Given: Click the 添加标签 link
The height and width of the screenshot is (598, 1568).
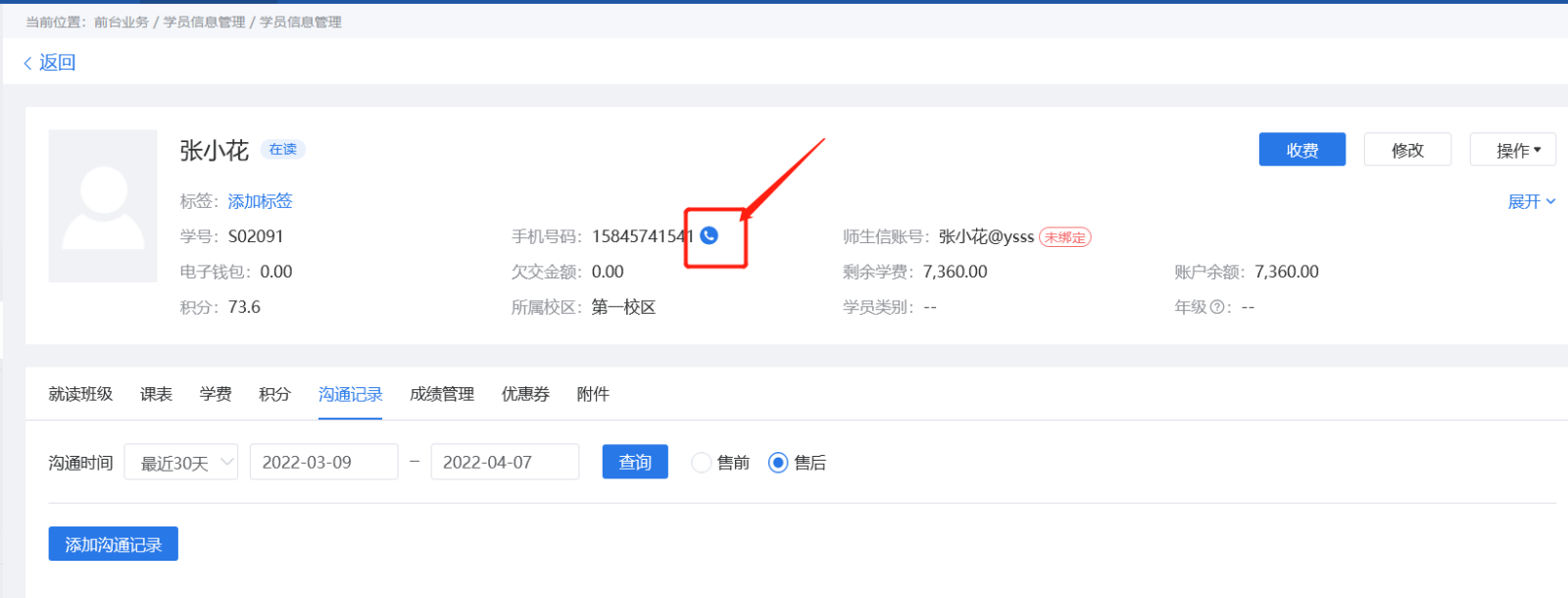Looking at the screenshot, I should 260,201.
